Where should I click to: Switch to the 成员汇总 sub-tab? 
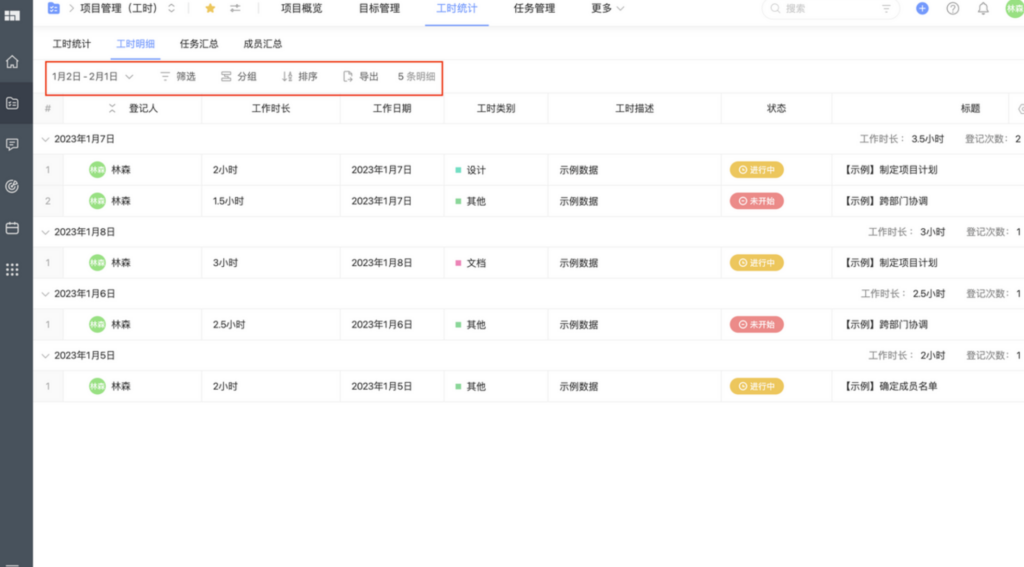(263, 44)
